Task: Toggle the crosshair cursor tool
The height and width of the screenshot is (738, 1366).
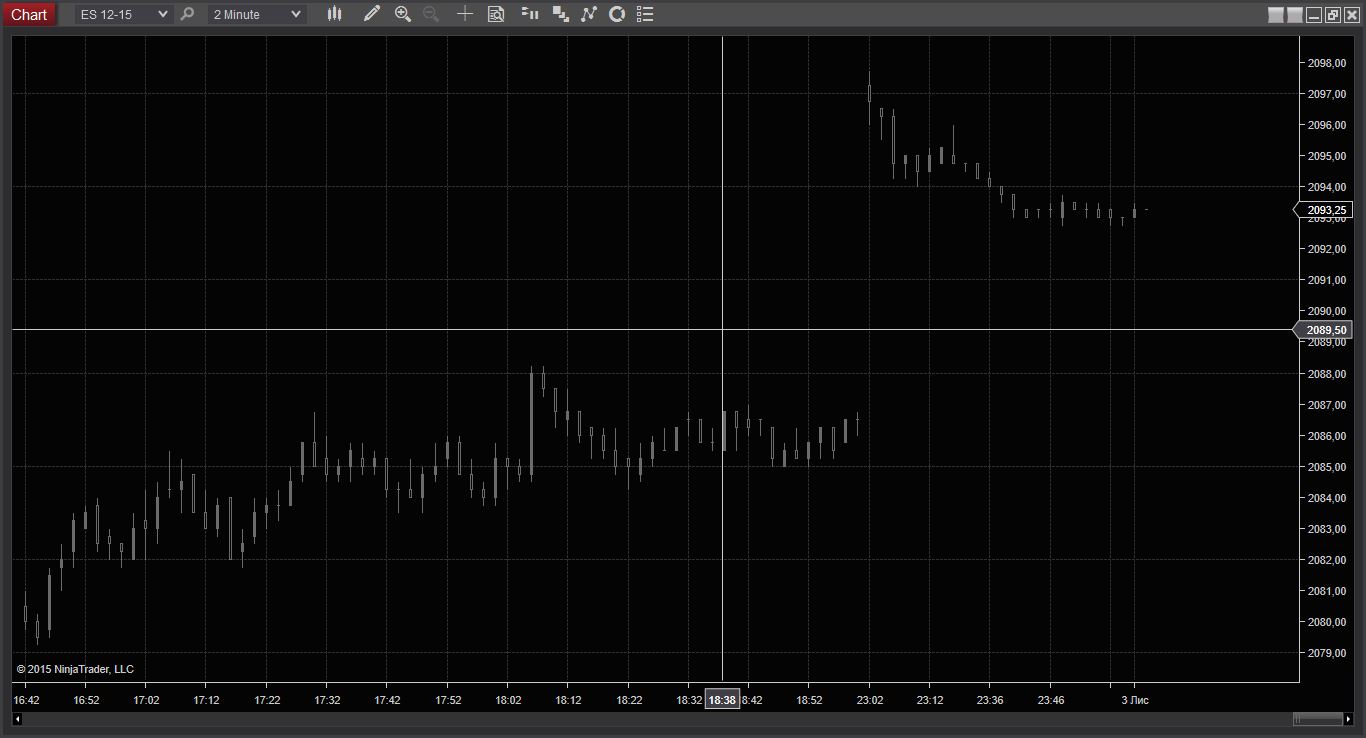Action: 465,14
